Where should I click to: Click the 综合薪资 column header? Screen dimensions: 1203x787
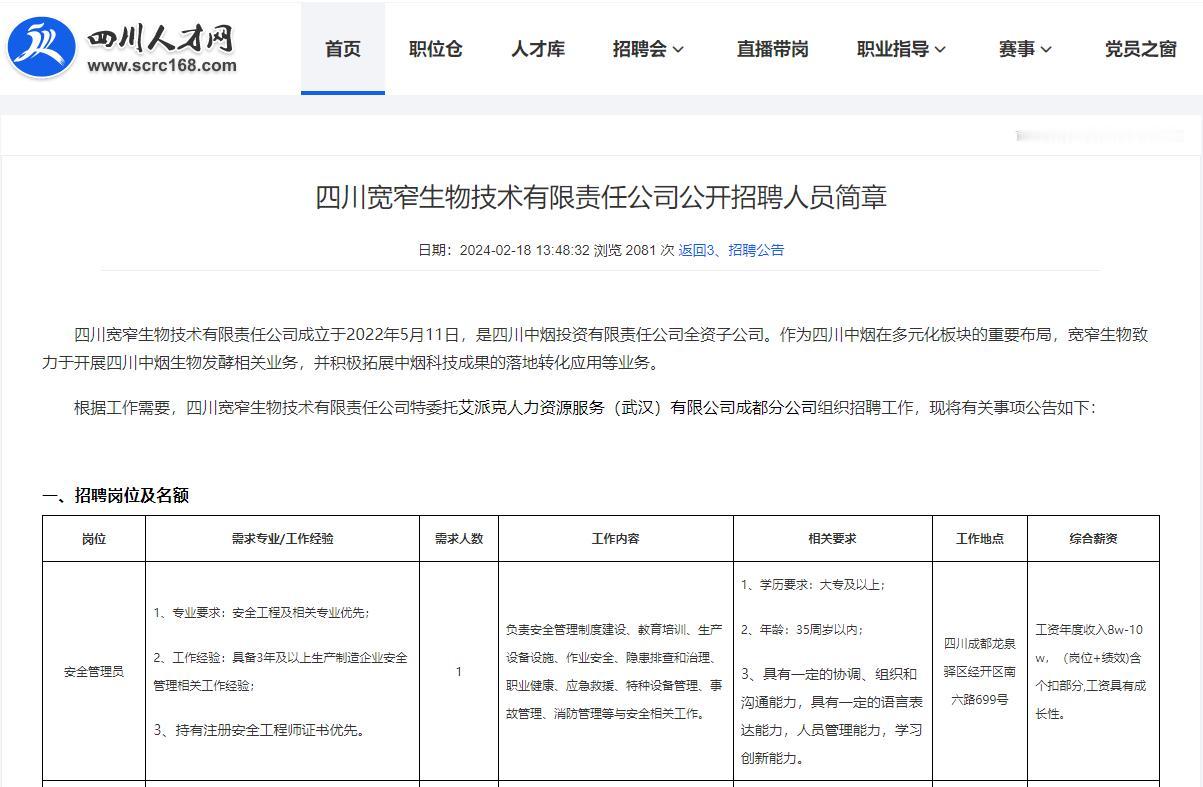(x=1093, y=538)
